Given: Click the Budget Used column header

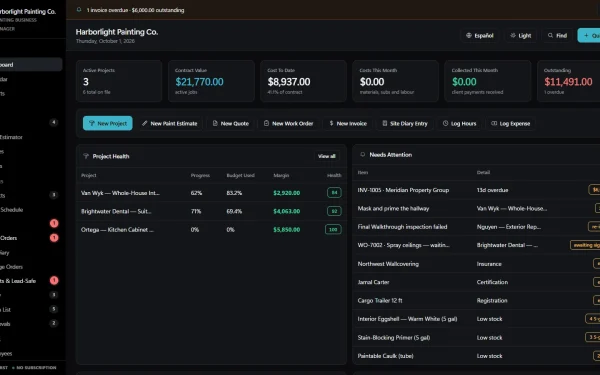Looking at the screenshot, I should [x=240, y=175].
